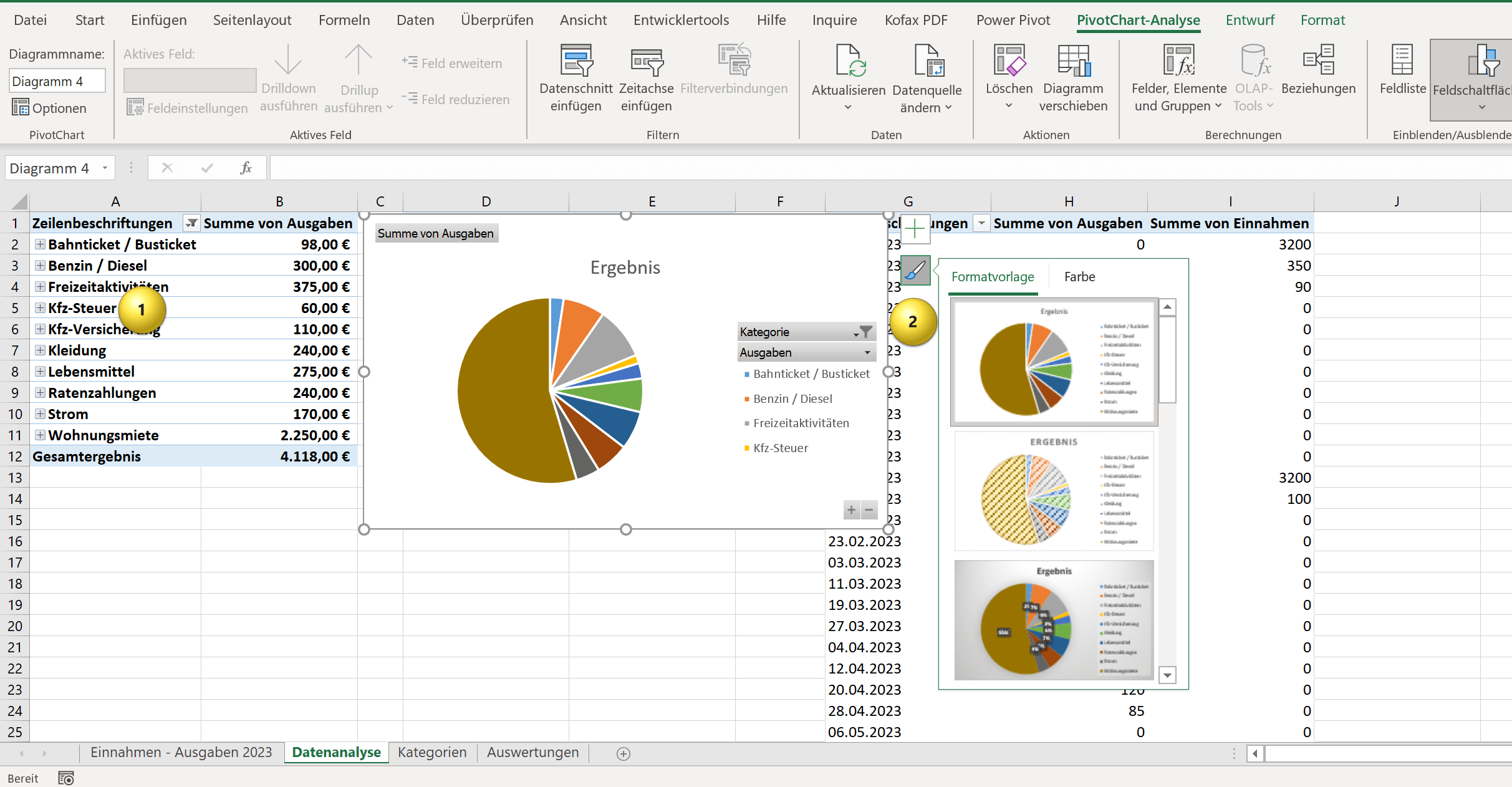The width and height of the screenshot is (1512, 787).
Task: Open PivotChart Optionen
Action: click(49, 108)
